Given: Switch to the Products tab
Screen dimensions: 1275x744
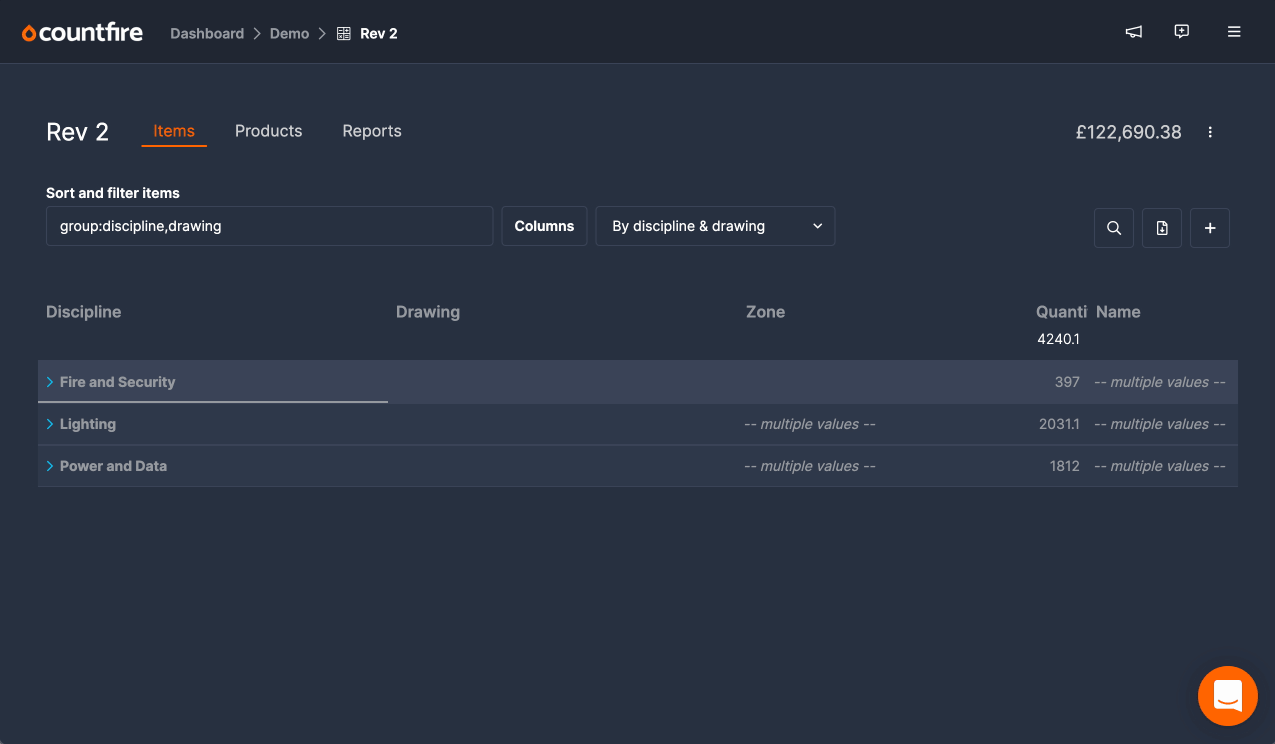Looking at the screenshot, I should pos(268,130).
